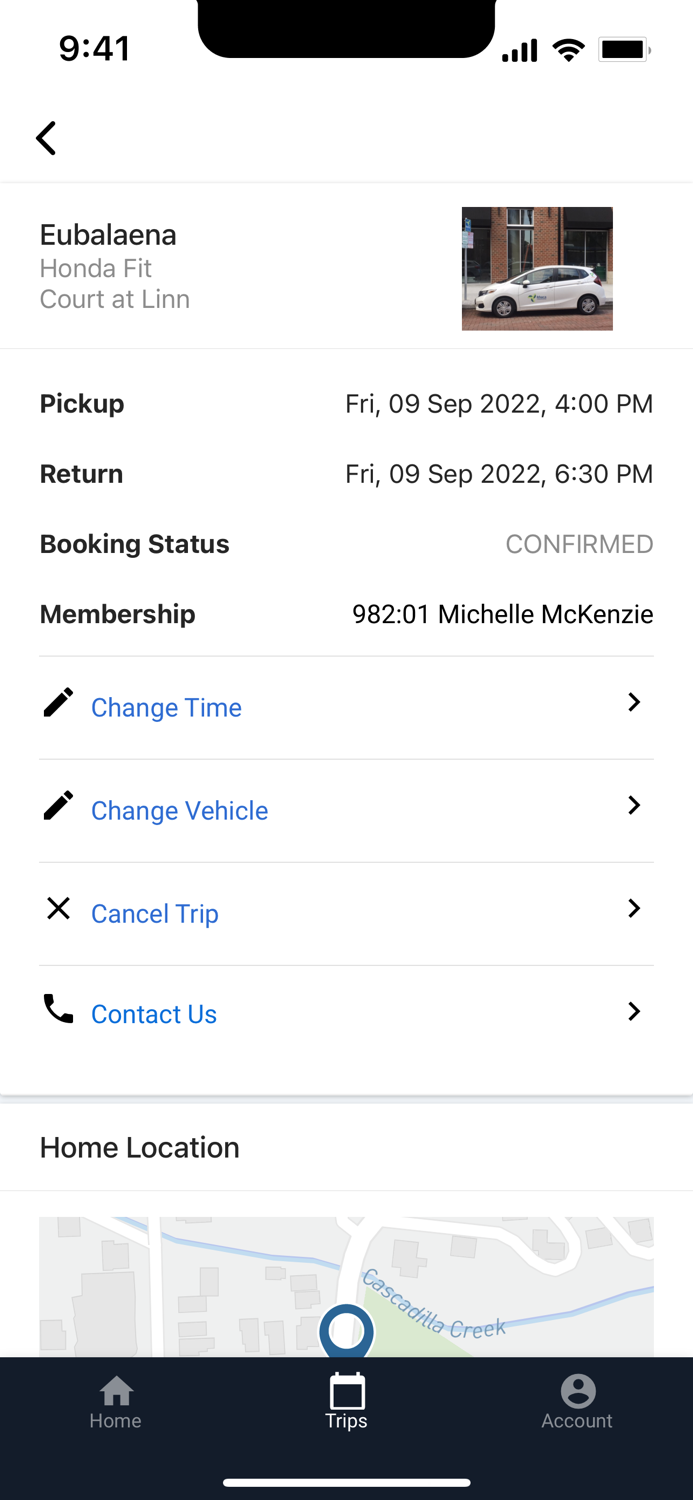Tap the Home Location map preview
Screen dimensions: 693x1500
(346, 1280)
